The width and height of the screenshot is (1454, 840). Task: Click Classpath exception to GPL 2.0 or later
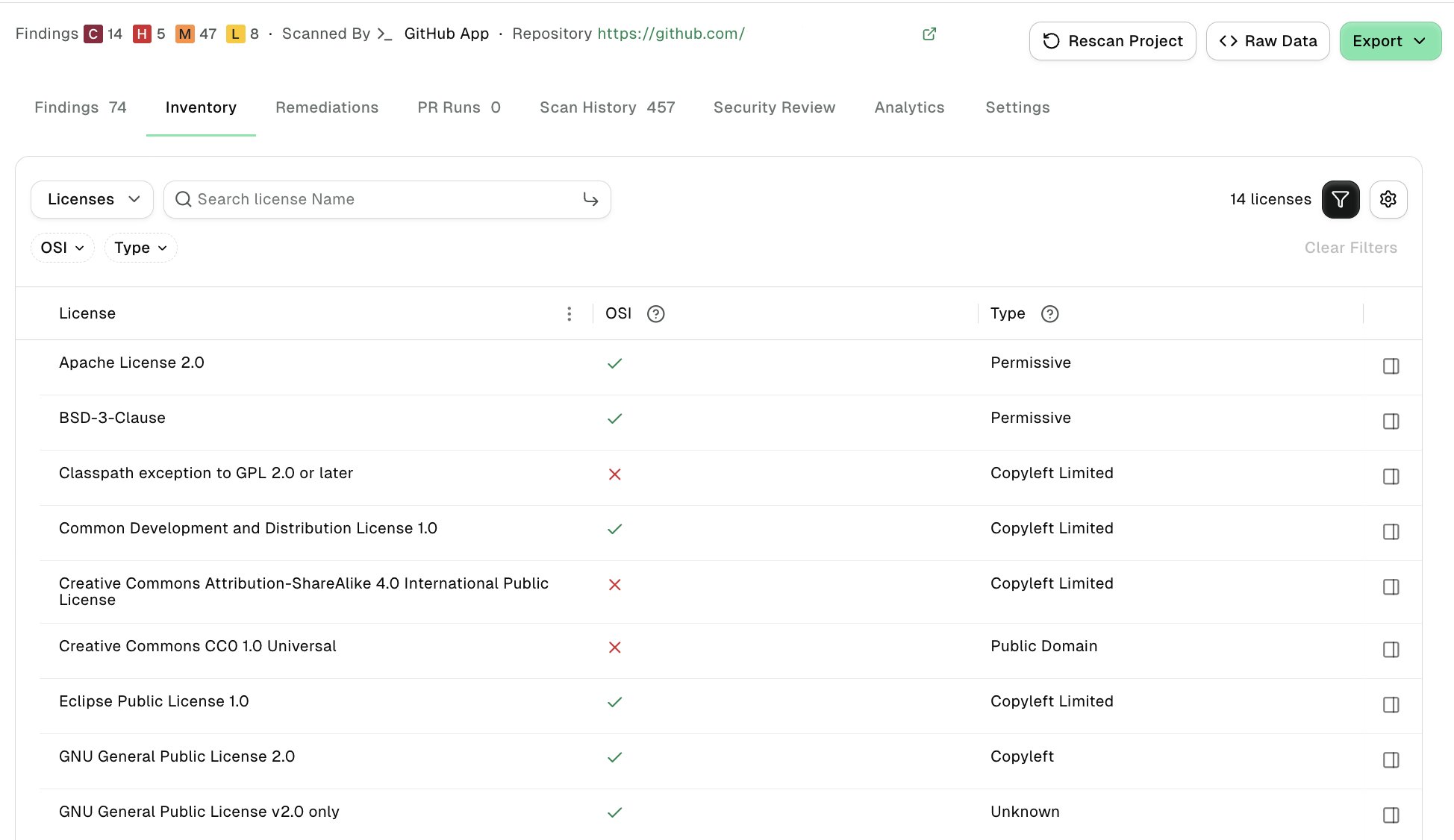pyautogui.click(x=206, y=473)
